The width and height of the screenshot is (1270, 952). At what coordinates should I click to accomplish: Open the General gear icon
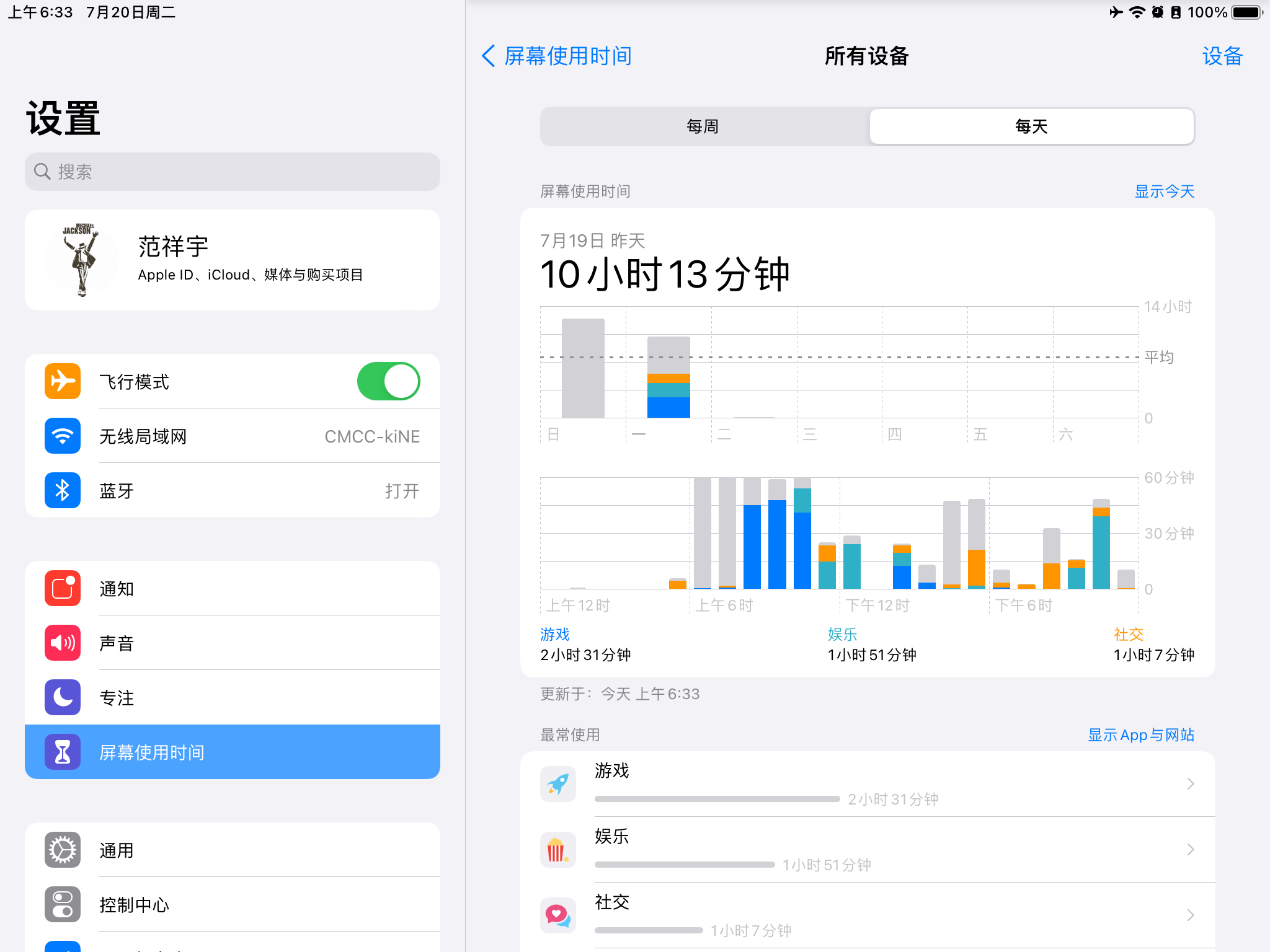point(63,850)
